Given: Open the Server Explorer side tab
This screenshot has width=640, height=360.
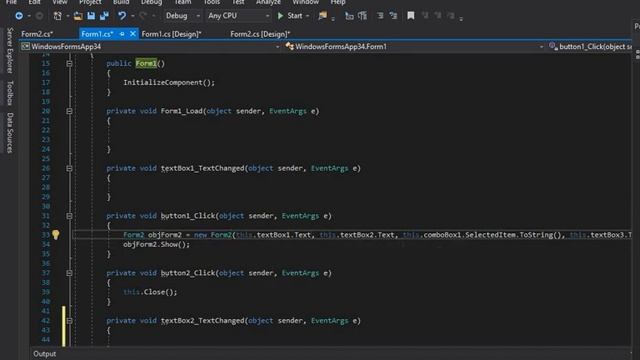Looking at the screenshot, I should click(10, 51).
